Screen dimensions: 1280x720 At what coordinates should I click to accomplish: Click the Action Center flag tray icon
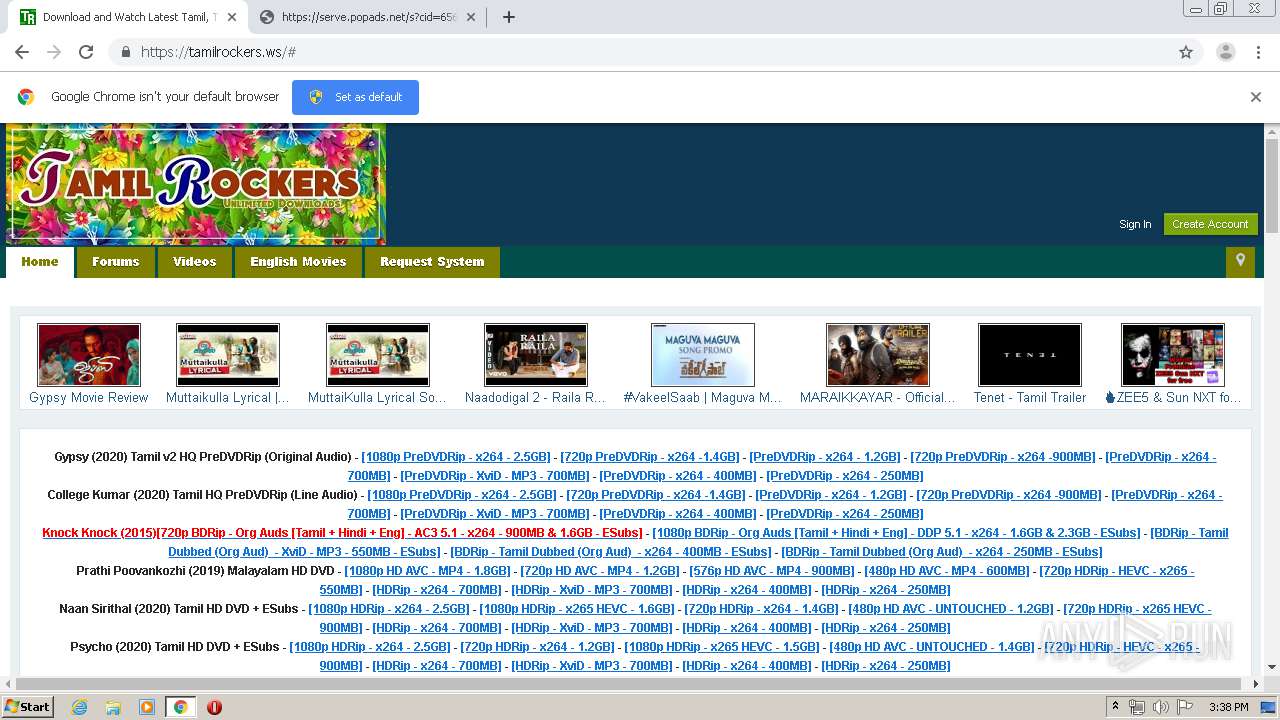(1184, 707)
